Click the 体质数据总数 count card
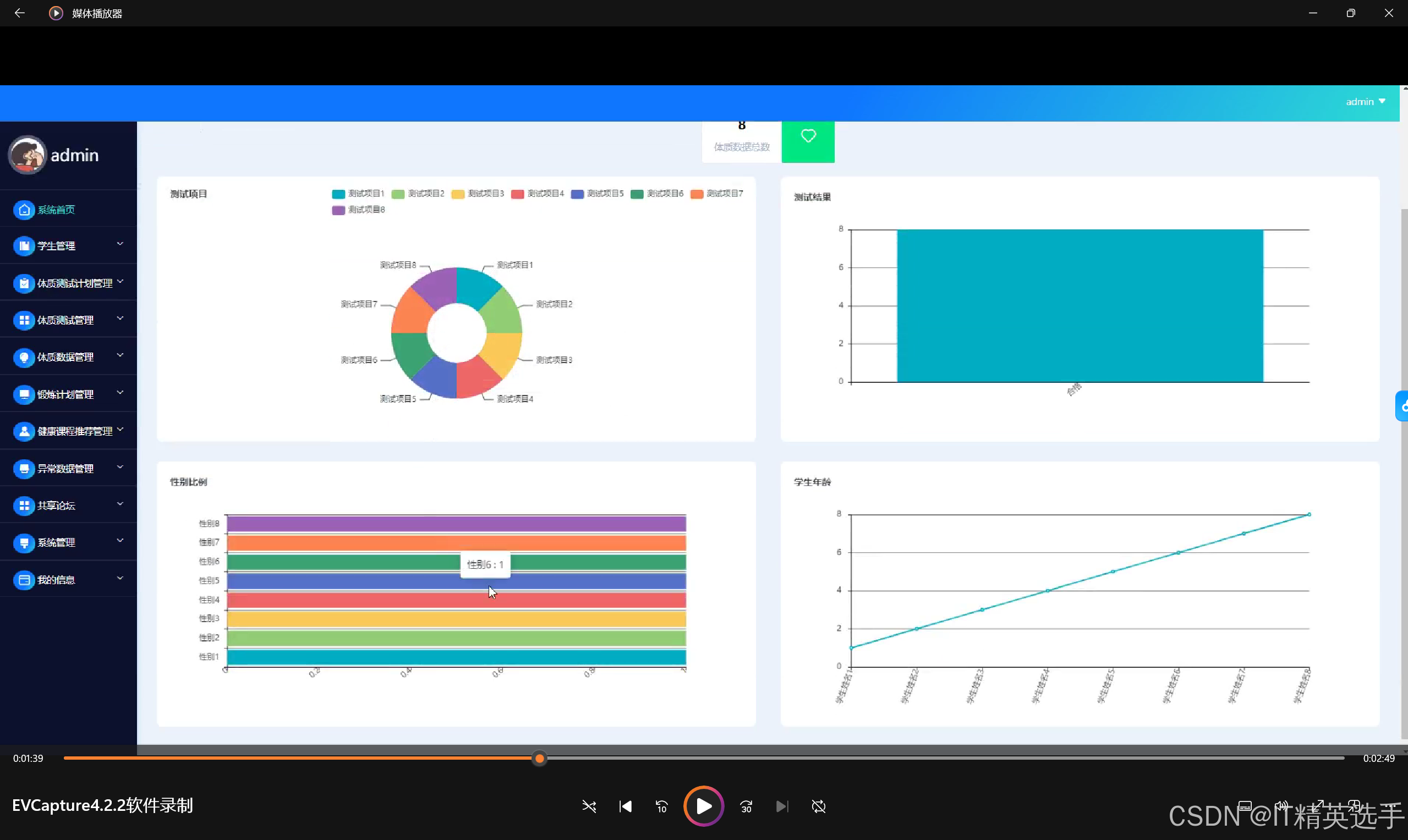The height and width of the screenshot is (840, 1408). pyautogui.click(x=742, y=141)
